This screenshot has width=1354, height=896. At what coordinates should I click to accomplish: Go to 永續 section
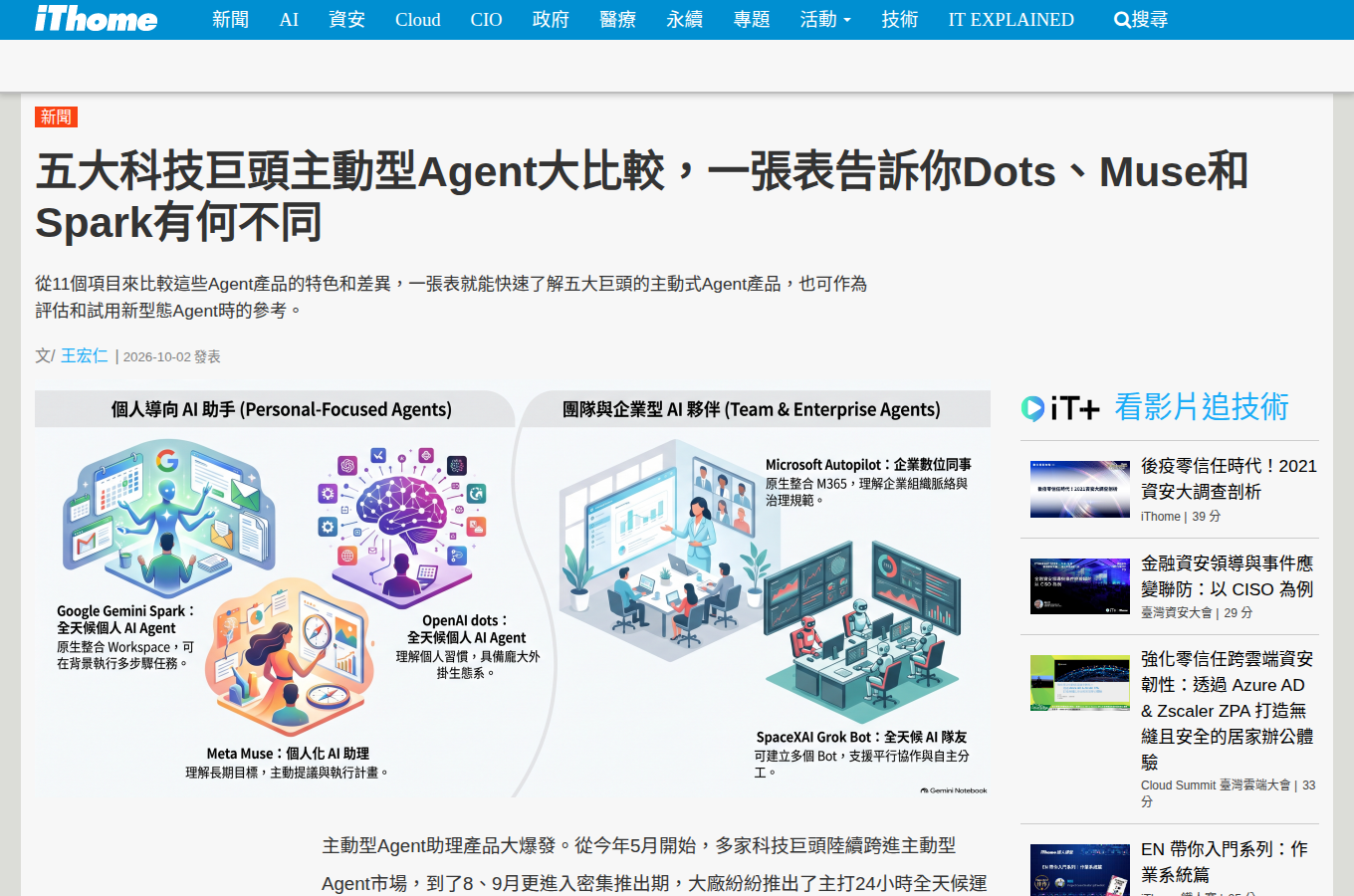(684, 19)
